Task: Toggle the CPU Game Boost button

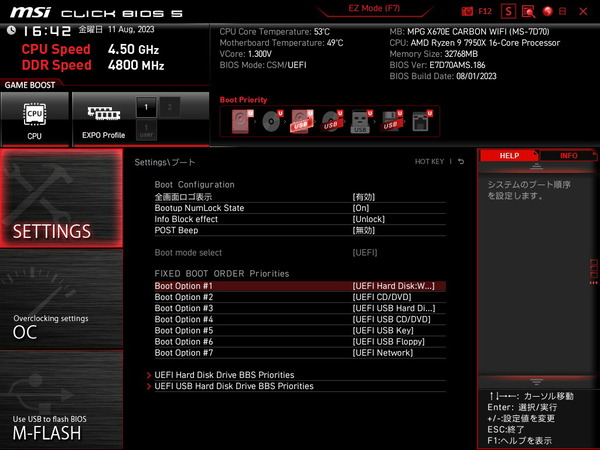Action: tap(35, 119)
